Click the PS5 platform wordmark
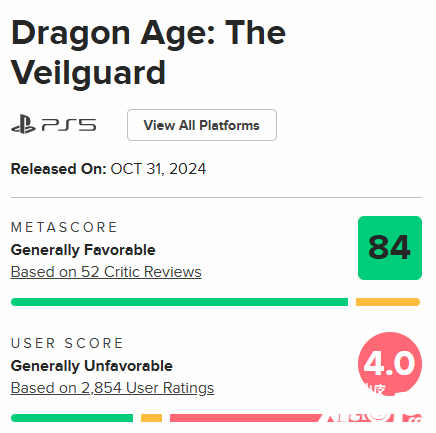The height and width of the screenshot is (433, 436). tap(69, 125)
